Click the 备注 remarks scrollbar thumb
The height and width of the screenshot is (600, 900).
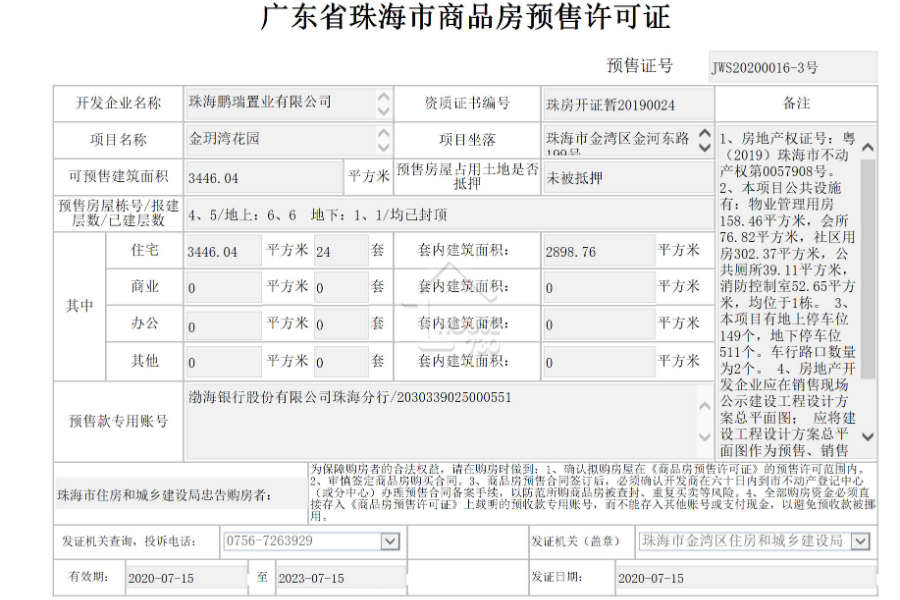pyautogui.click(x=868, y=269)
